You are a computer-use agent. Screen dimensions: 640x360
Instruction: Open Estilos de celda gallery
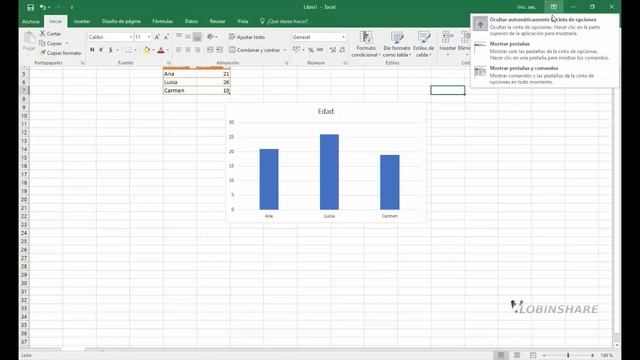coord(424,44)
